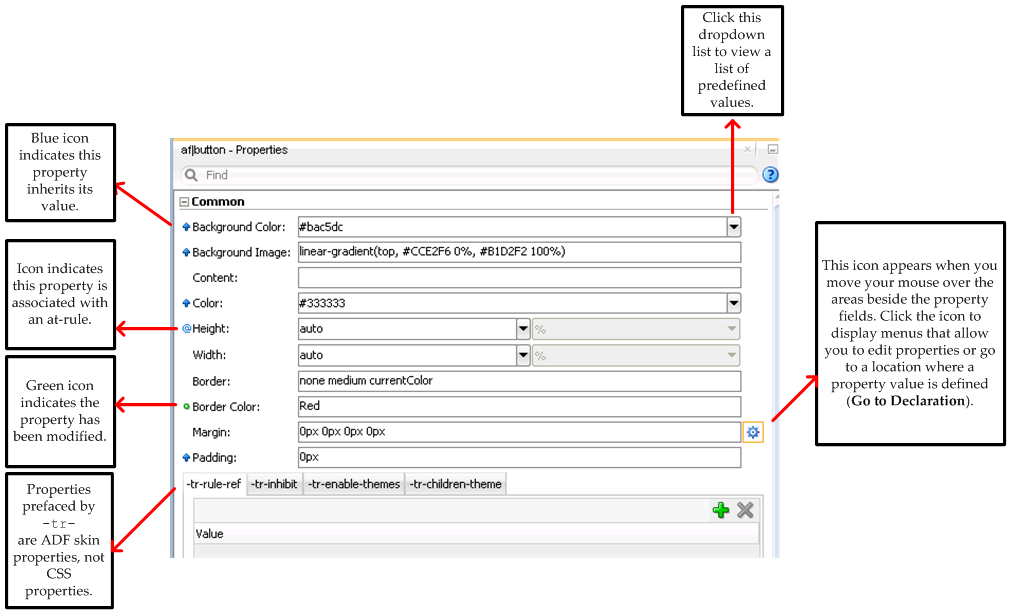Open the Width value dropdown
Screen dimensions: 1013x615
[523, 355]
